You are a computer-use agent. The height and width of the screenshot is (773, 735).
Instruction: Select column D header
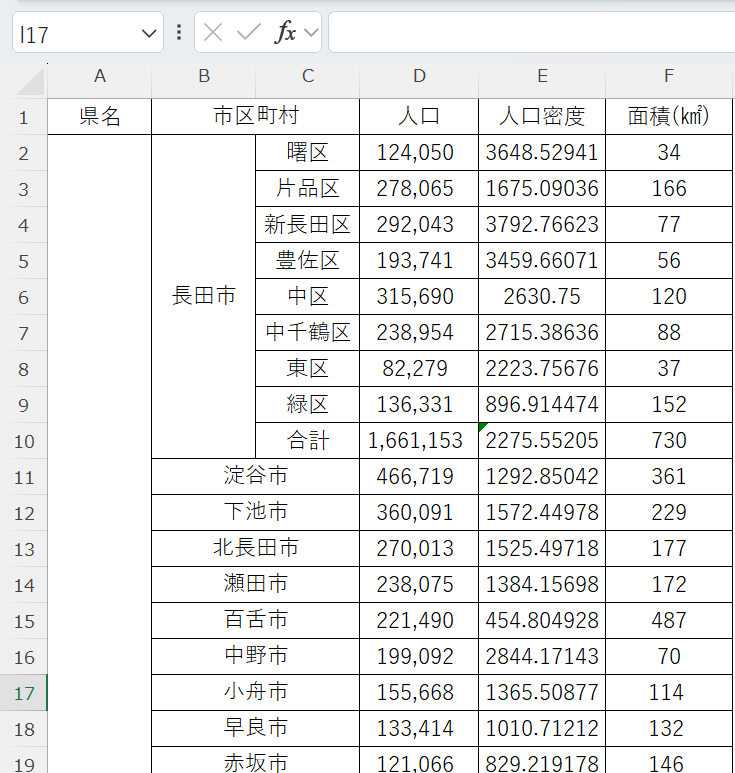(x=419, y=76)
